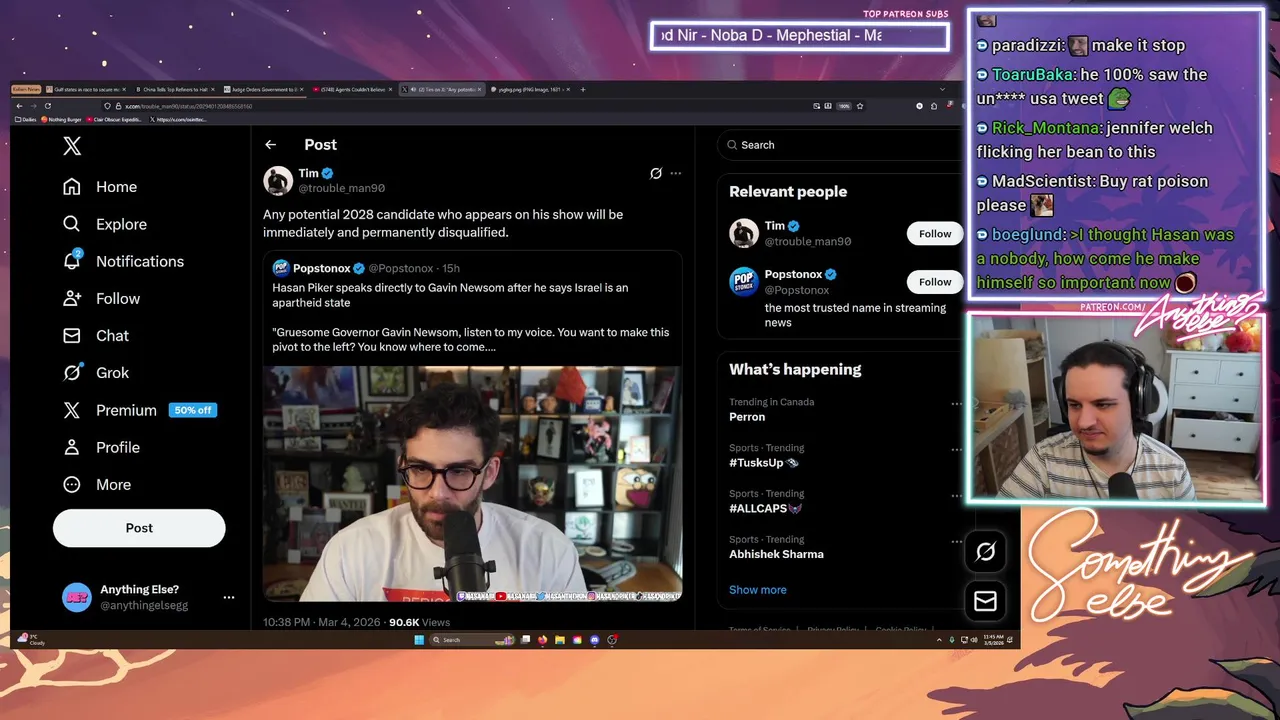1280x720 pixels.
Task: Bookmark the page with the star icon
Action: point(860,106)
